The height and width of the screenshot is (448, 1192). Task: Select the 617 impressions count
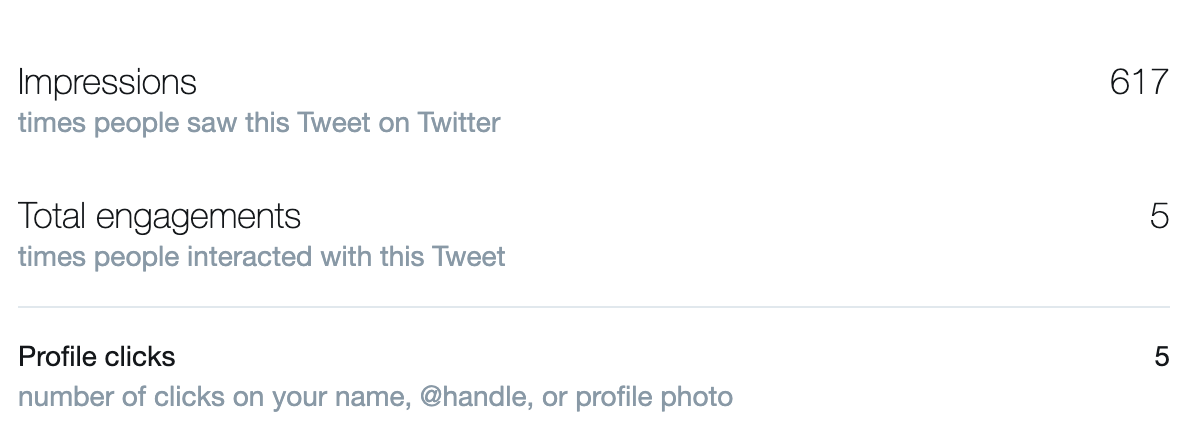click(x=1139, y=82)
